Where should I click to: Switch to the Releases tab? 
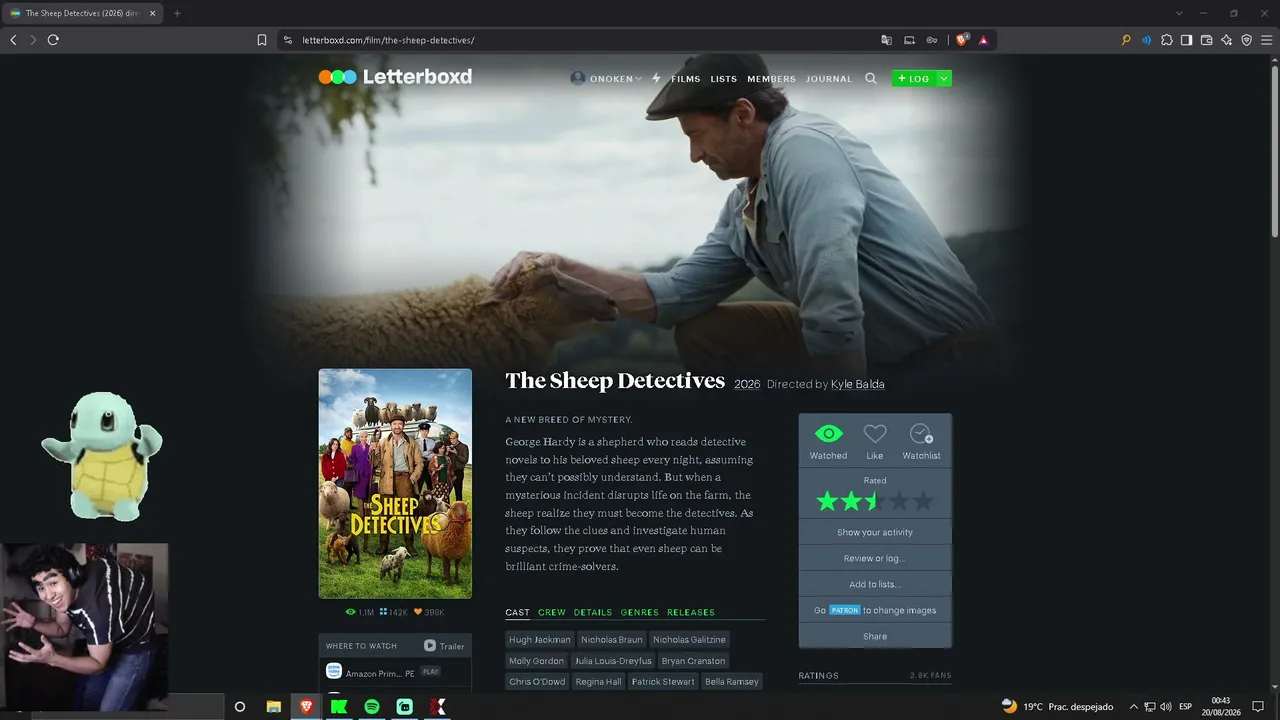[x=691, y=613]
